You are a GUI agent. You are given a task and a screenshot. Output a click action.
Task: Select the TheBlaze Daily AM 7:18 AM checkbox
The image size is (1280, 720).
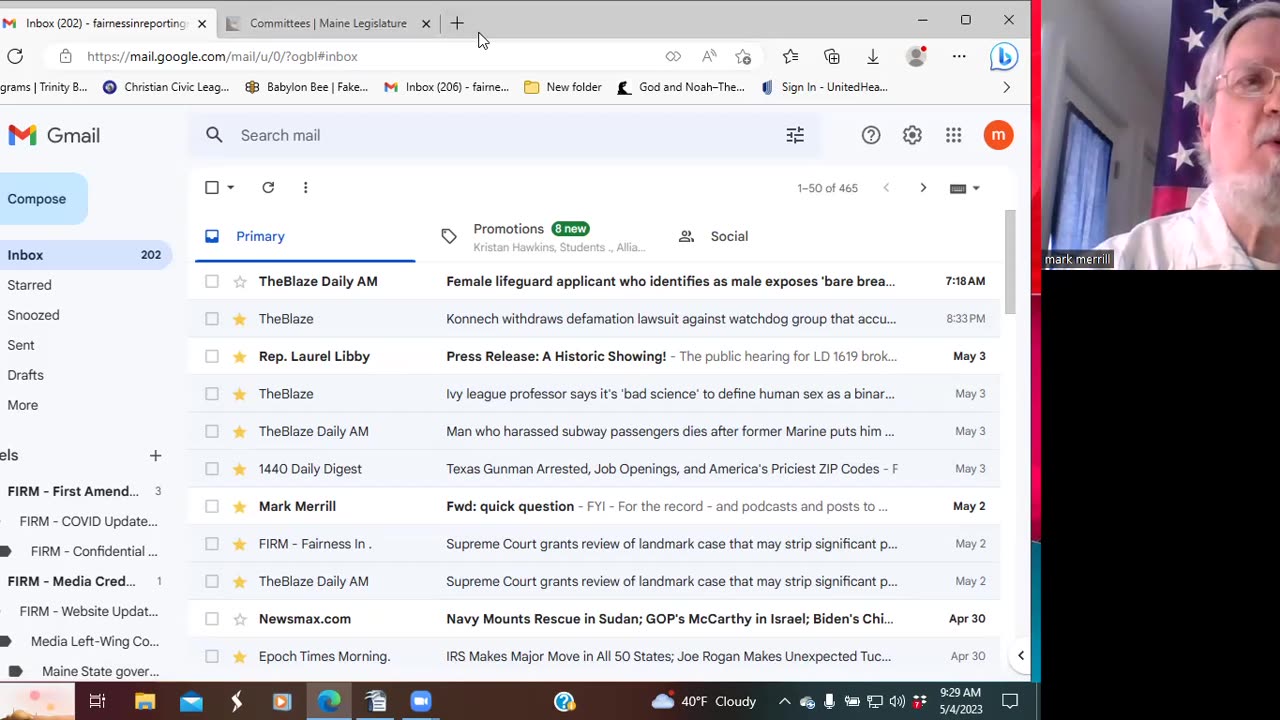pos(211,282)
